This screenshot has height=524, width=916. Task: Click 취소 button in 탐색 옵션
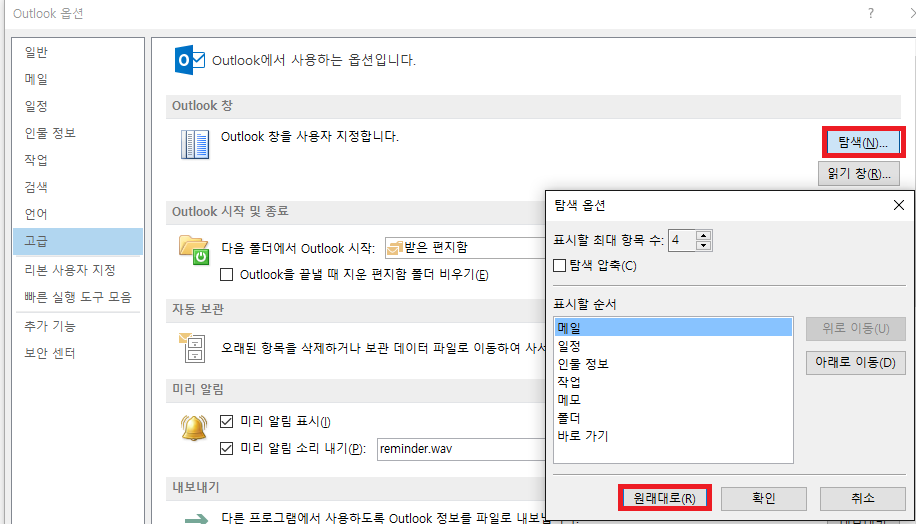(863, 498)
